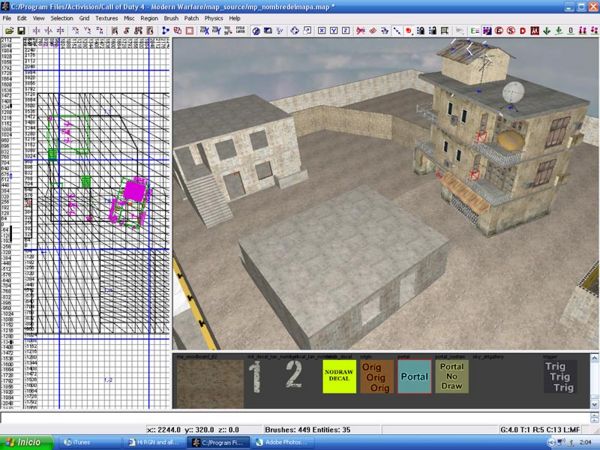Click the dark red M icon

[x=535, y=31]
